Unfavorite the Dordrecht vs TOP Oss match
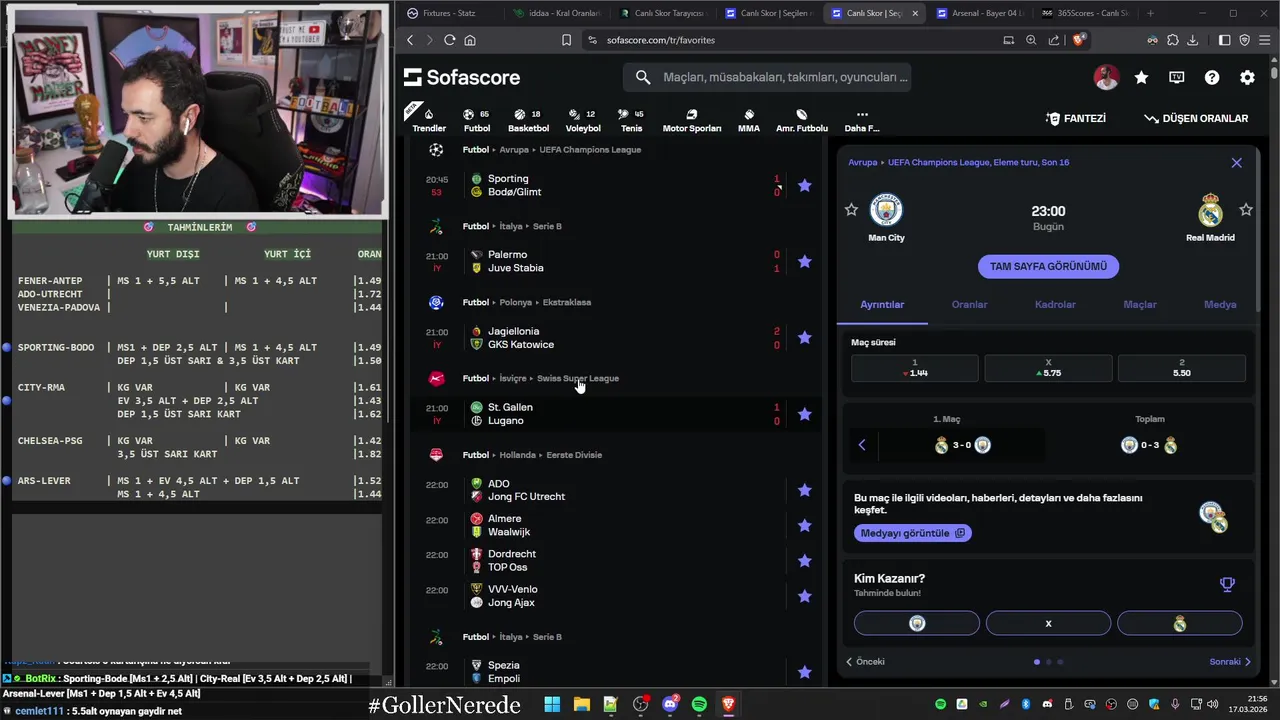The image size is (1280, 720). 804,560
